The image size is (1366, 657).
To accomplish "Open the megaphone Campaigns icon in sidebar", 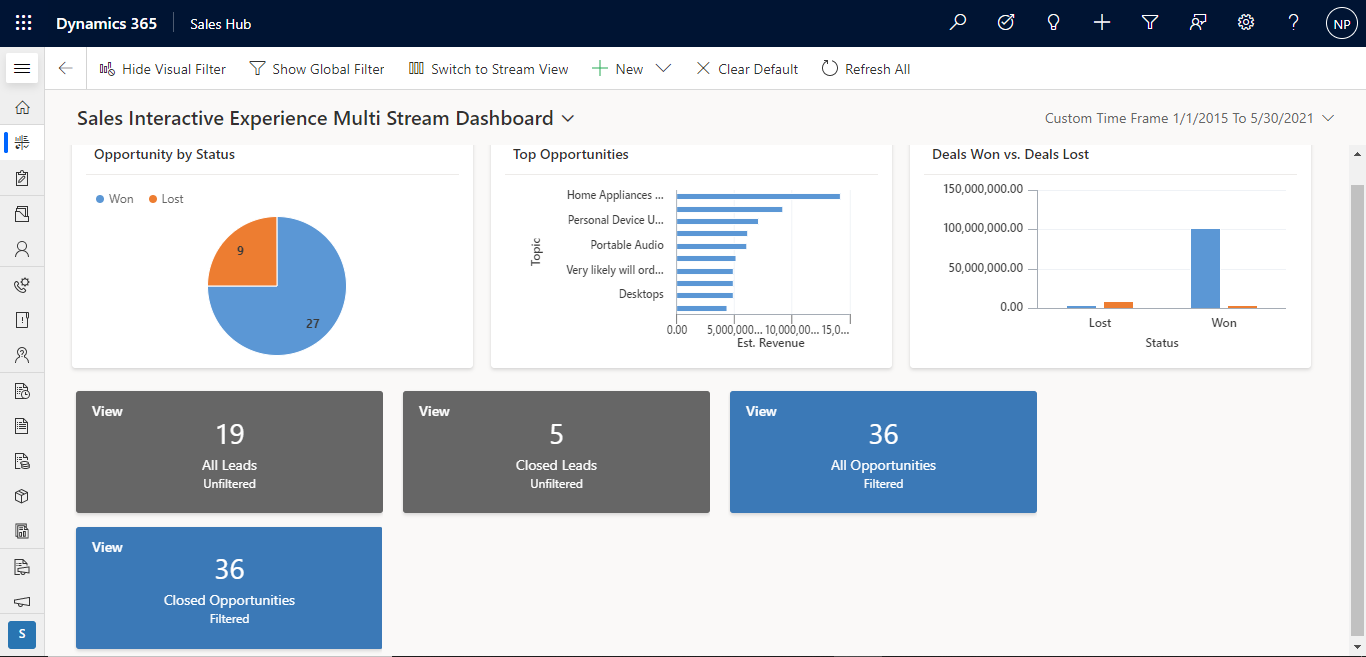I will (x=22, y=602).
